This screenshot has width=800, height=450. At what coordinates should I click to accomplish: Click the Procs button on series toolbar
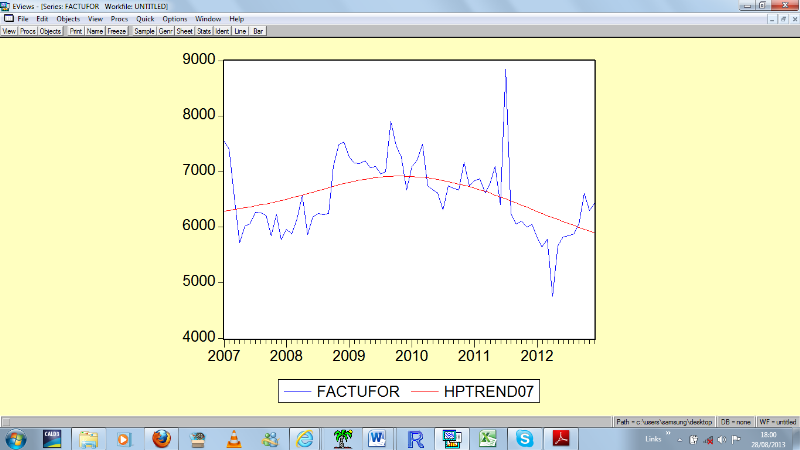[x=28, y=31]
